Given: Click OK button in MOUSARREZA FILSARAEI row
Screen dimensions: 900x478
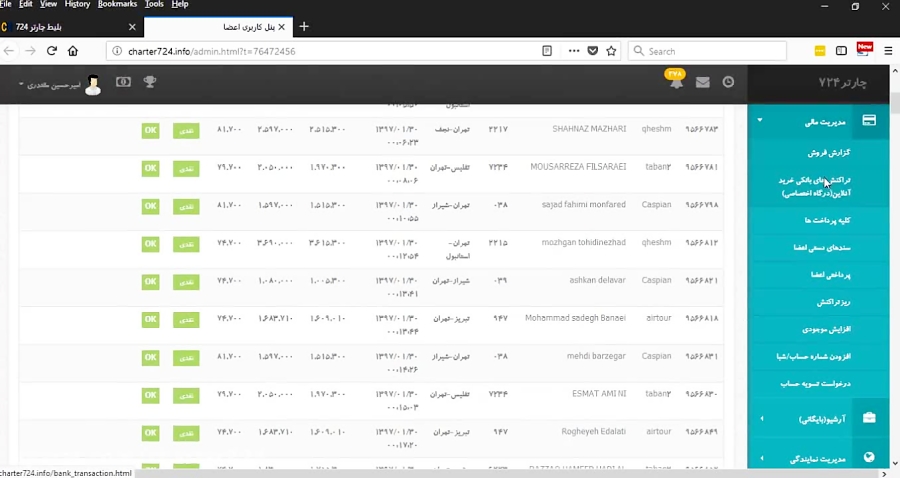Looking at the screenshot, I should pos(150,168).
